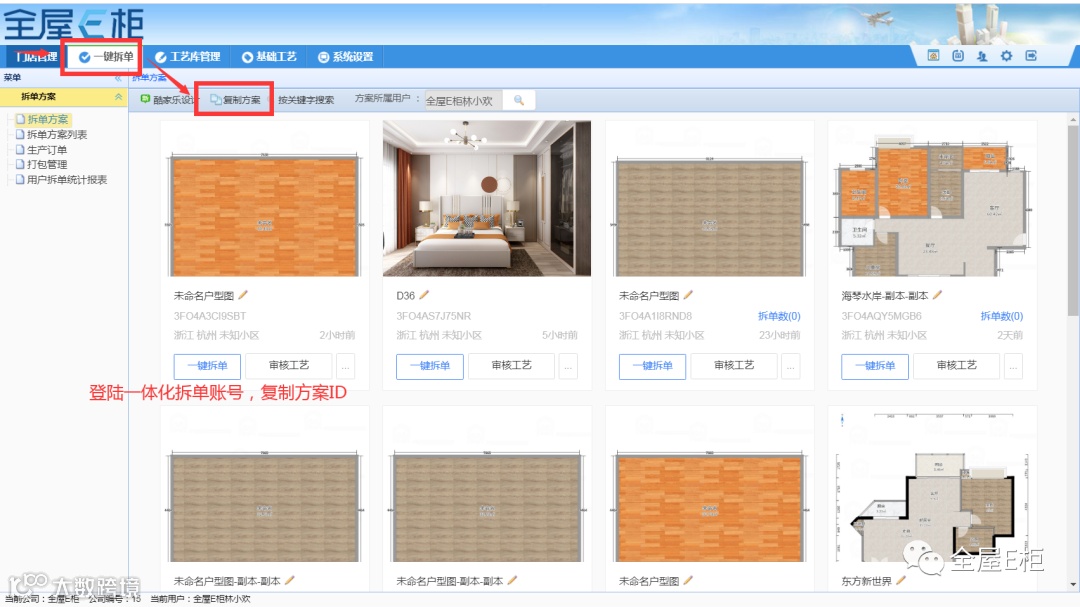Viewport: 1080px width, 607px height.
Task: Open D36 bedroom render thumbnail
Action: tap(487, 198)
